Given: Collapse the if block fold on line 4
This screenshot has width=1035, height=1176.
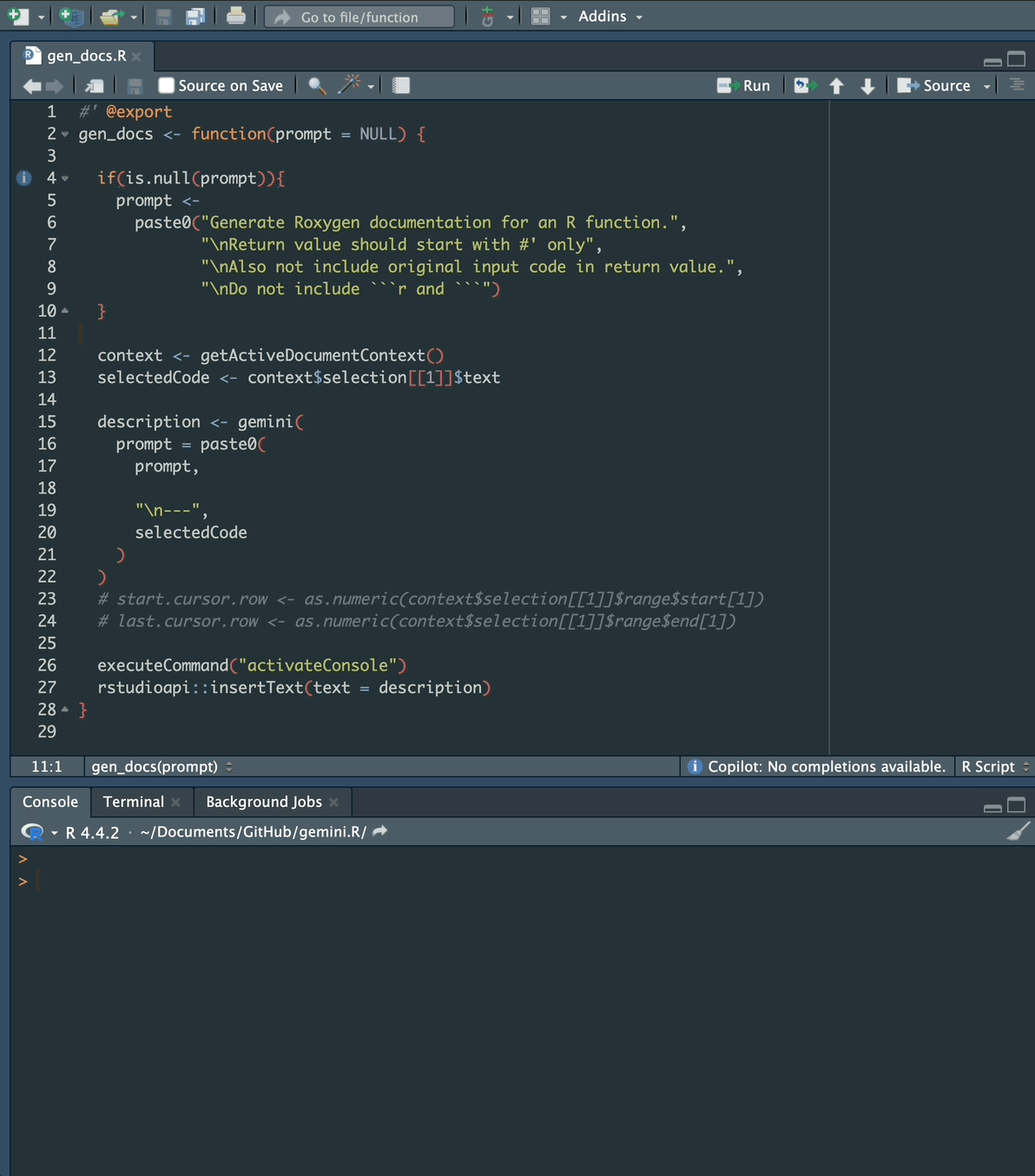Looking at the screenshot, I should pos(65,179).
